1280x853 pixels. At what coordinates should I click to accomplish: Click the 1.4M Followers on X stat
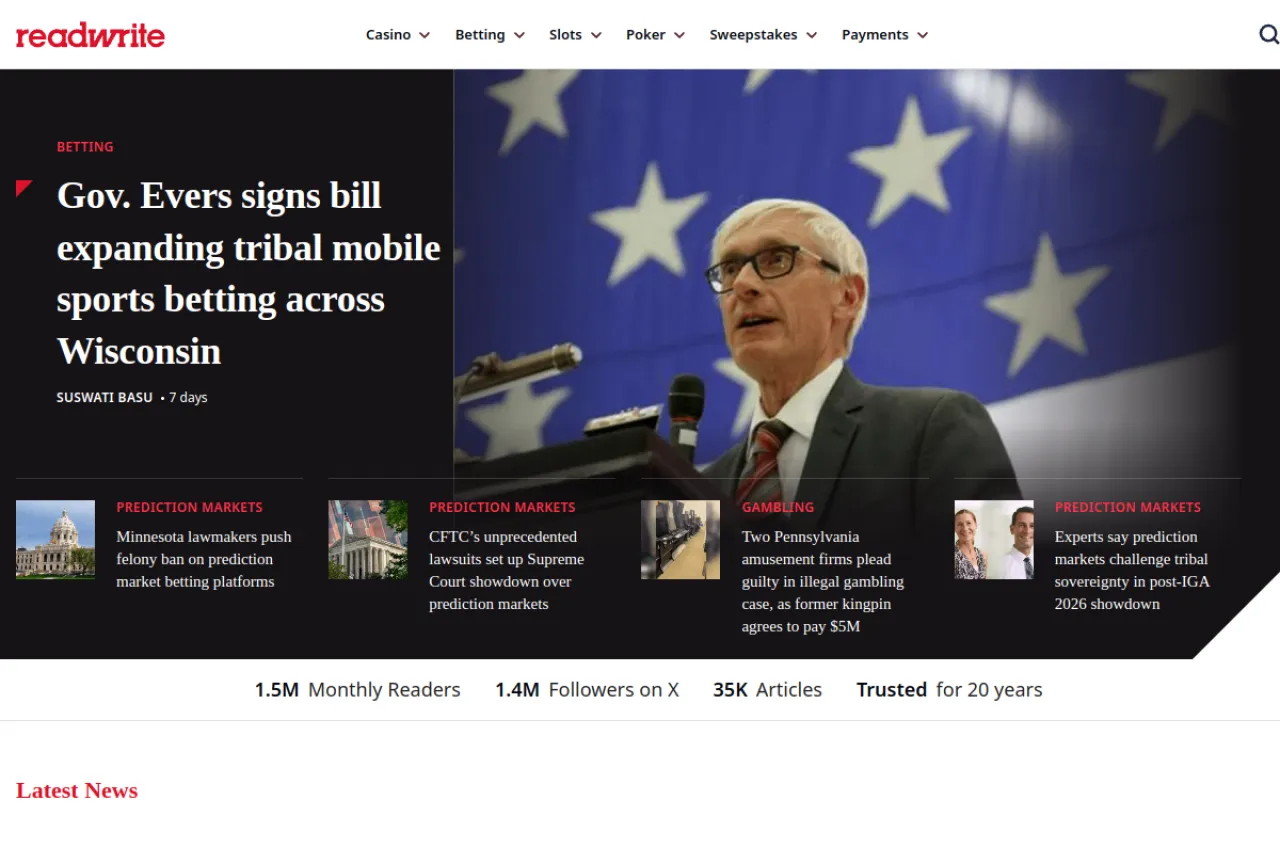[587, 690]
